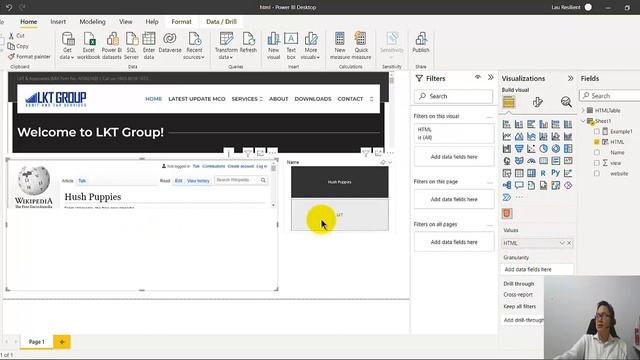The image size is (640, 360).
Task: Click the Filters pane Search box
Action: pos(453,96)
